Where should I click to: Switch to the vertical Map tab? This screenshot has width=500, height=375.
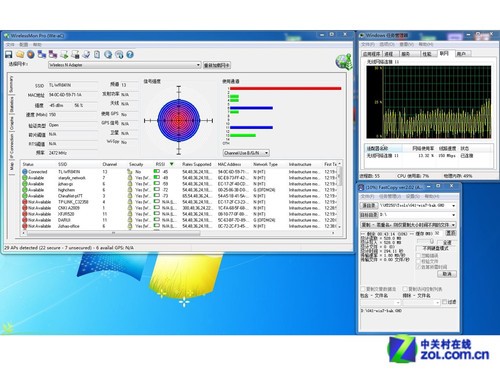click(x=11, y=166)
